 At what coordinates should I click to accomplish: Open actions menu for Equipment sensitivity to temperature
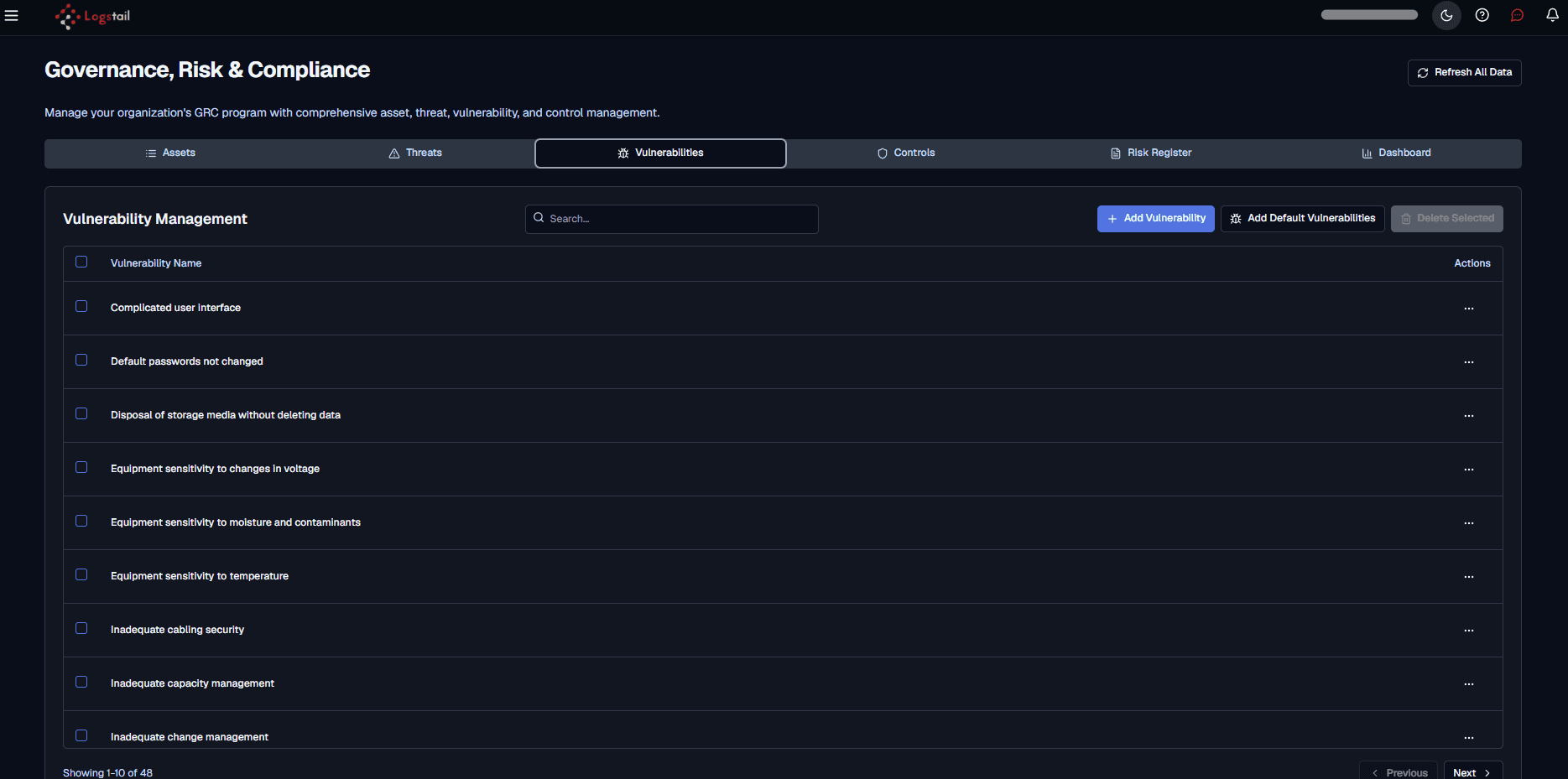tap(1469, 577)
